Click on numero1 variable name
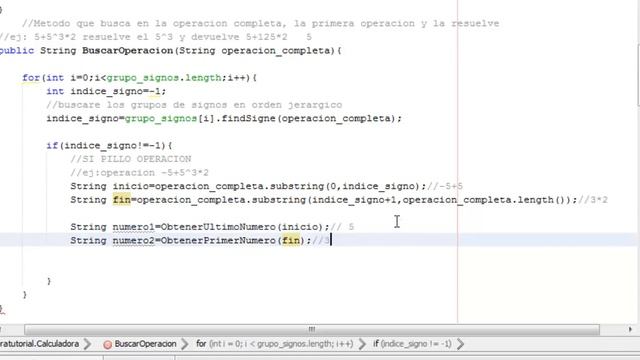This screenshot has height=360, width=640. pyautogui.click(x=133, y=227)
